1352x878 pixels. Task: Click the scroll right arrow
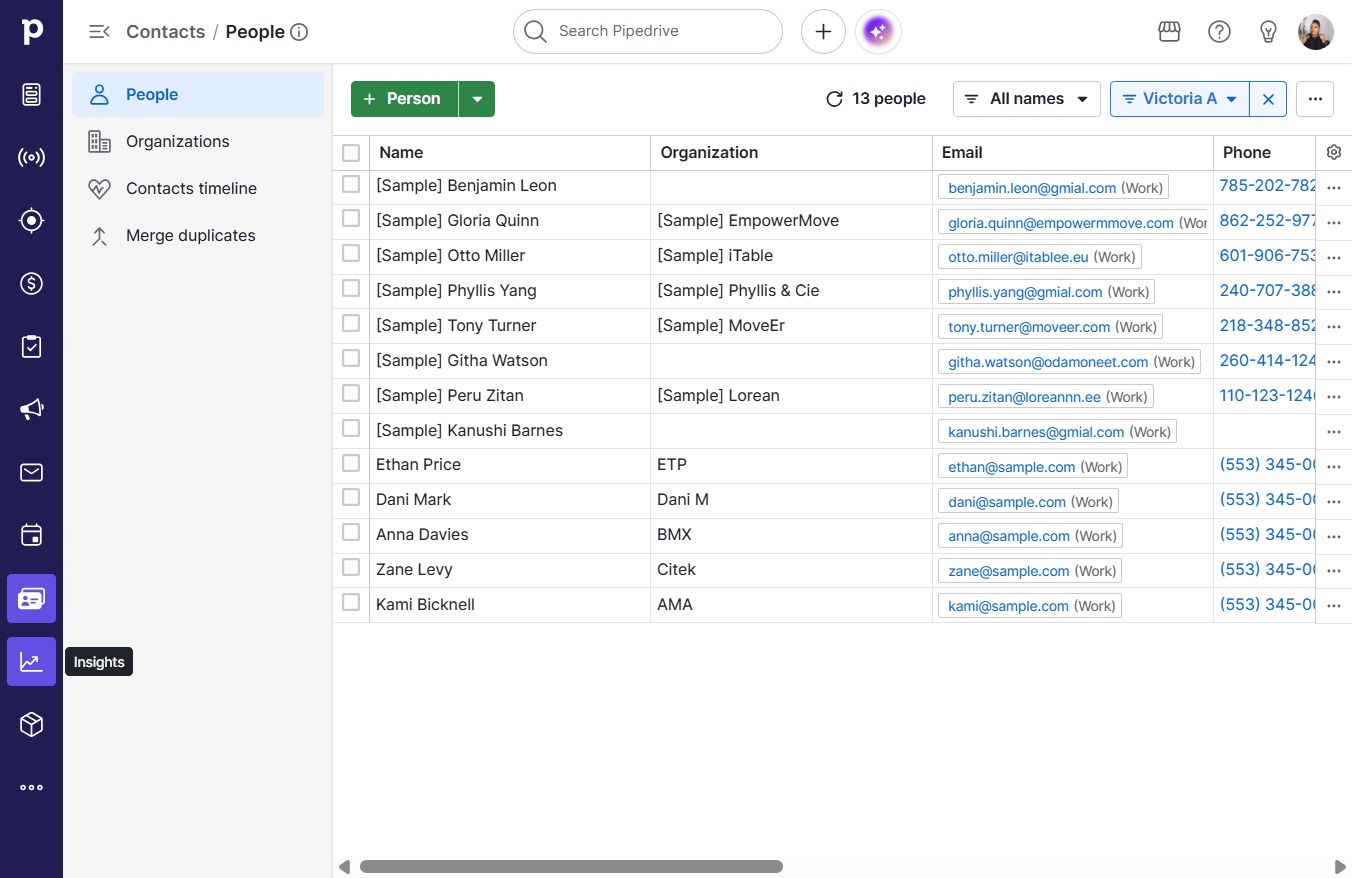click(x=1341, y=867)
